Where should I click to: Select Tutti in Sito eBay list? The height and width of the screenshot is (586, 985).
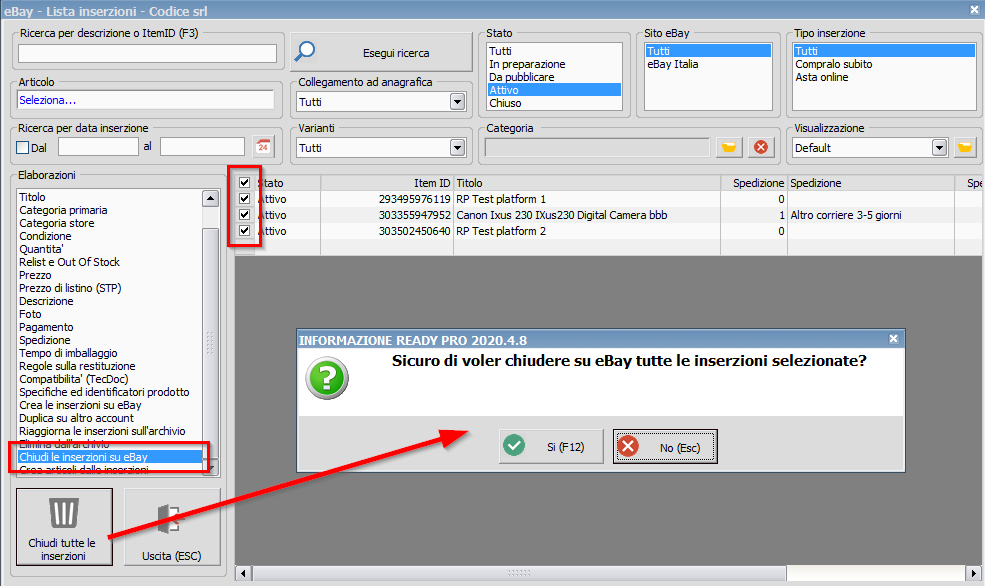click(x=708, y=51)
